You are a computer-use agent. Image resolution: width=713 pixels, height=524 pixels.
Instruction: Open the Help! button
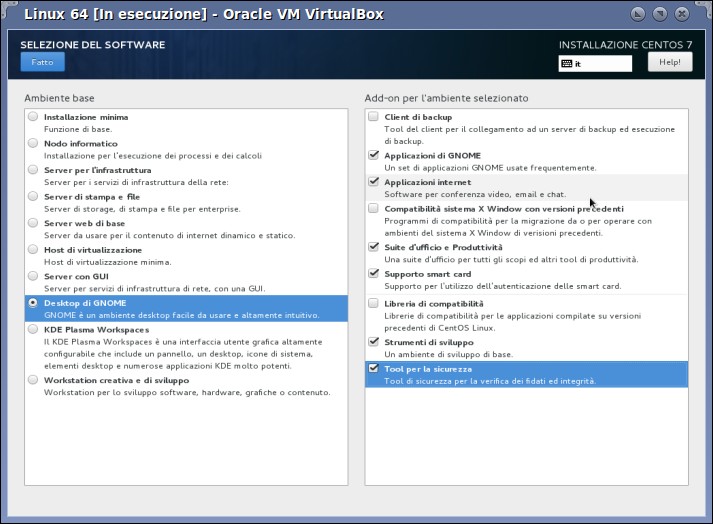(670, 62)
